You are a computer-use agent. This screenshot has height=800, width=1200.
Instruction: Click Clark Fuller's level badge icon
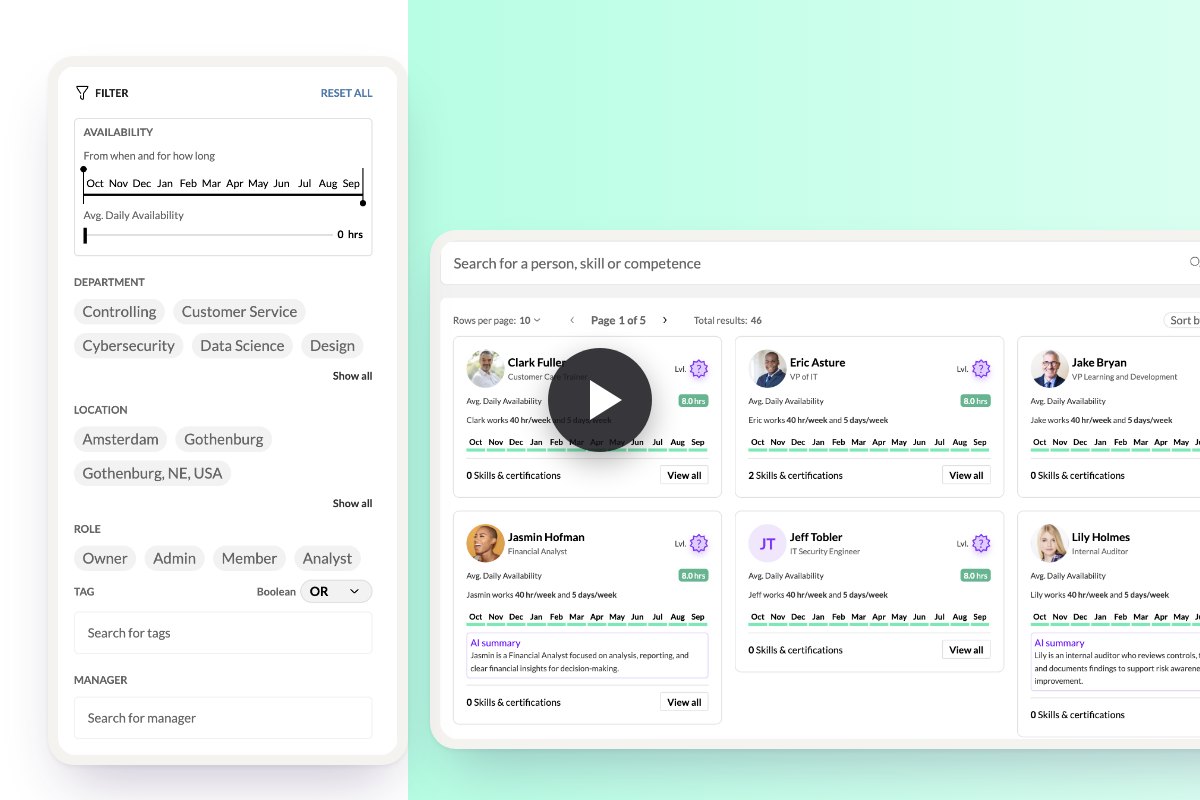pyautogui.click(x=699, y=369)
